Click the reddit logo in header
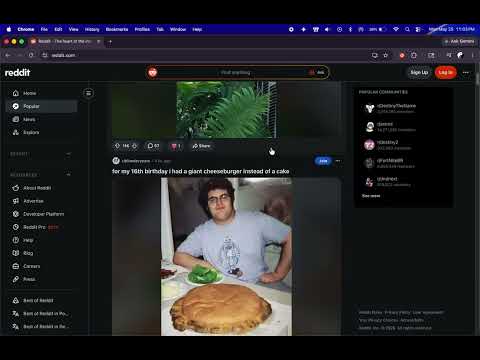480x360 pixels. tap(17, 72)
